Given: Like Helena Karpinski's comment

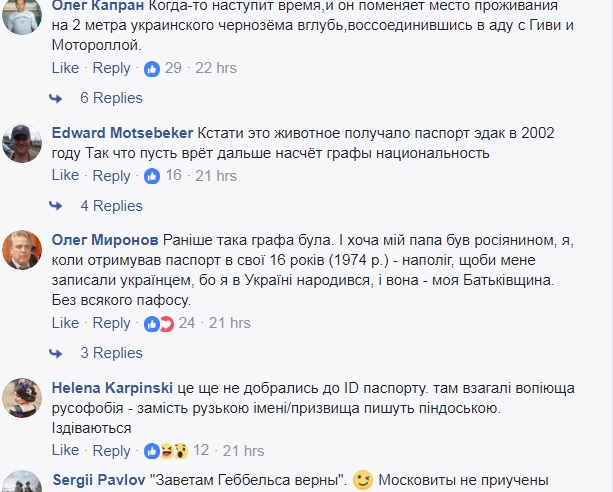Looking at the screenshot, I should [x=65, y=450].
